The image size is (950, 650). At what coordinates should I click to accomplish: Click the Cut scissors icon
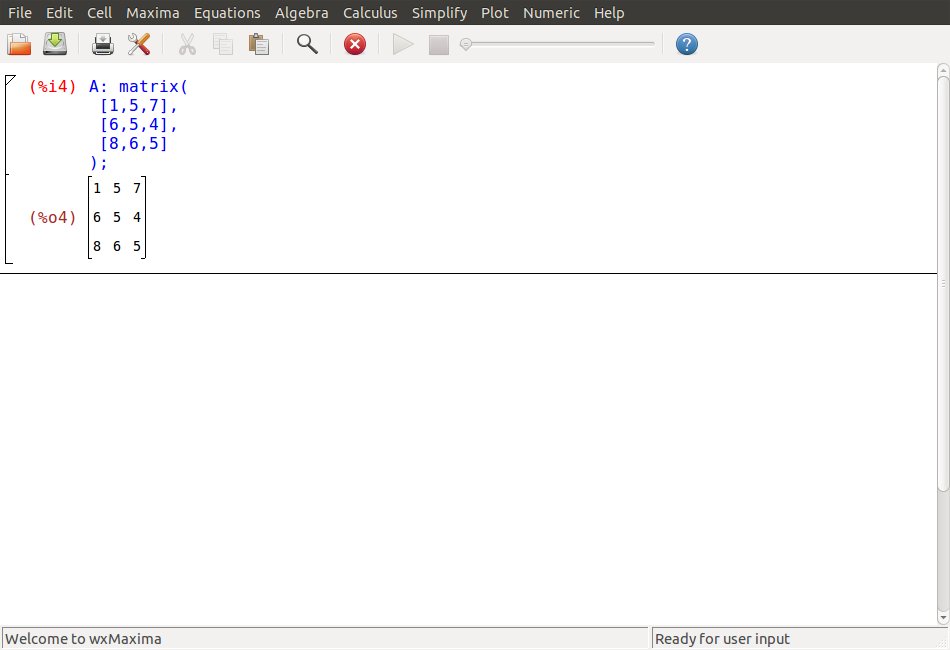coord(187,44)
